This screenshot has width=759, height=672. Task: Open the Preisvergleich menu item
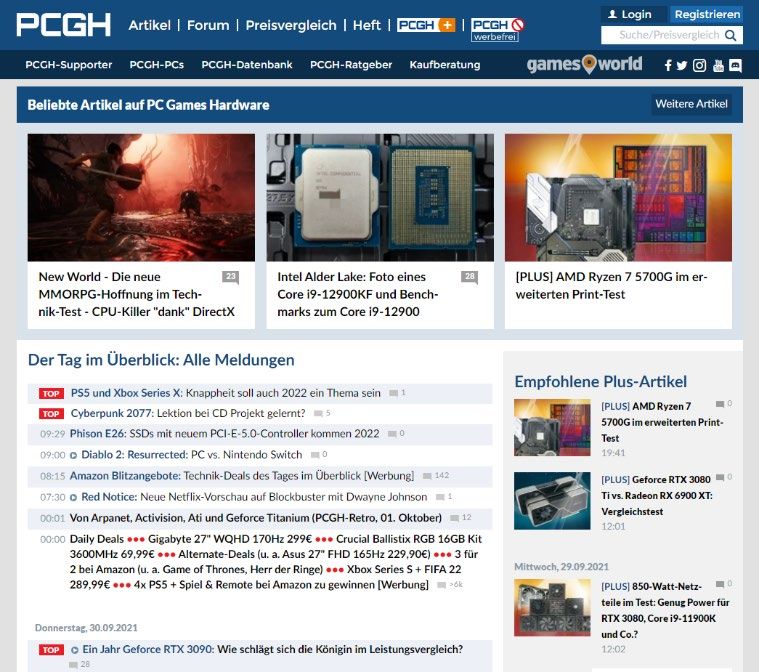[291, 25]
